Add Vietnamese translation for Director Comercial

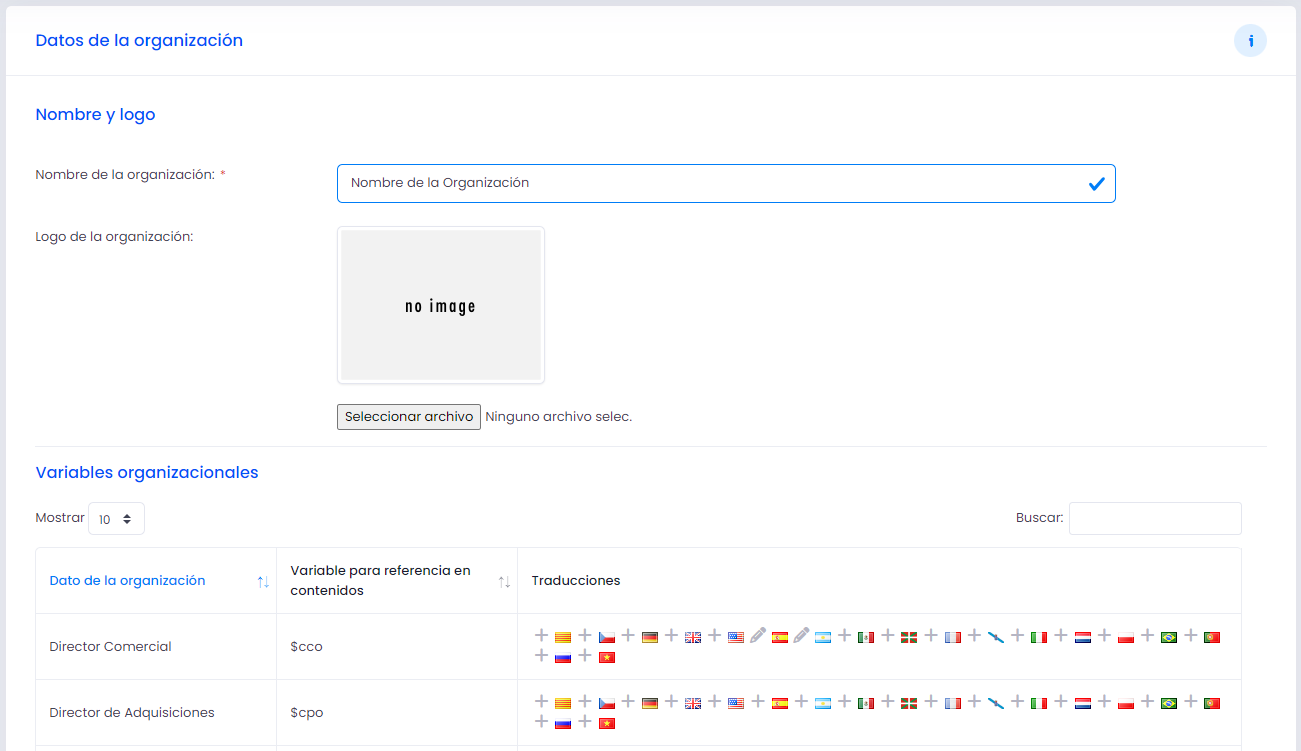click(x=585, y=656)
